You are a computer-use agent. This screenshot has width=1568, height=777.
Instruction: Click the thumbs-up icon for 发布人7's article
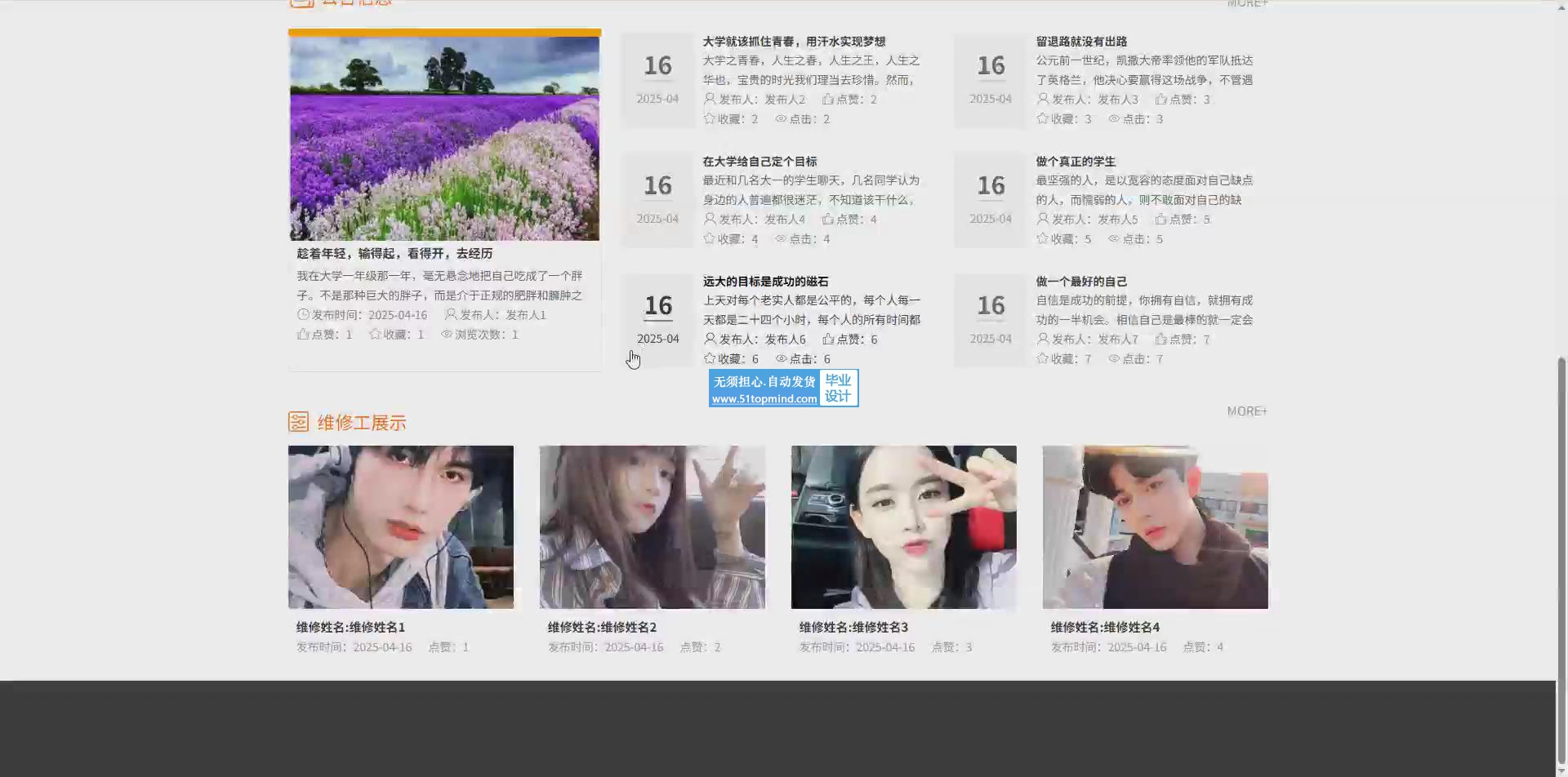pyautogui.click(x=1160, y=340)
